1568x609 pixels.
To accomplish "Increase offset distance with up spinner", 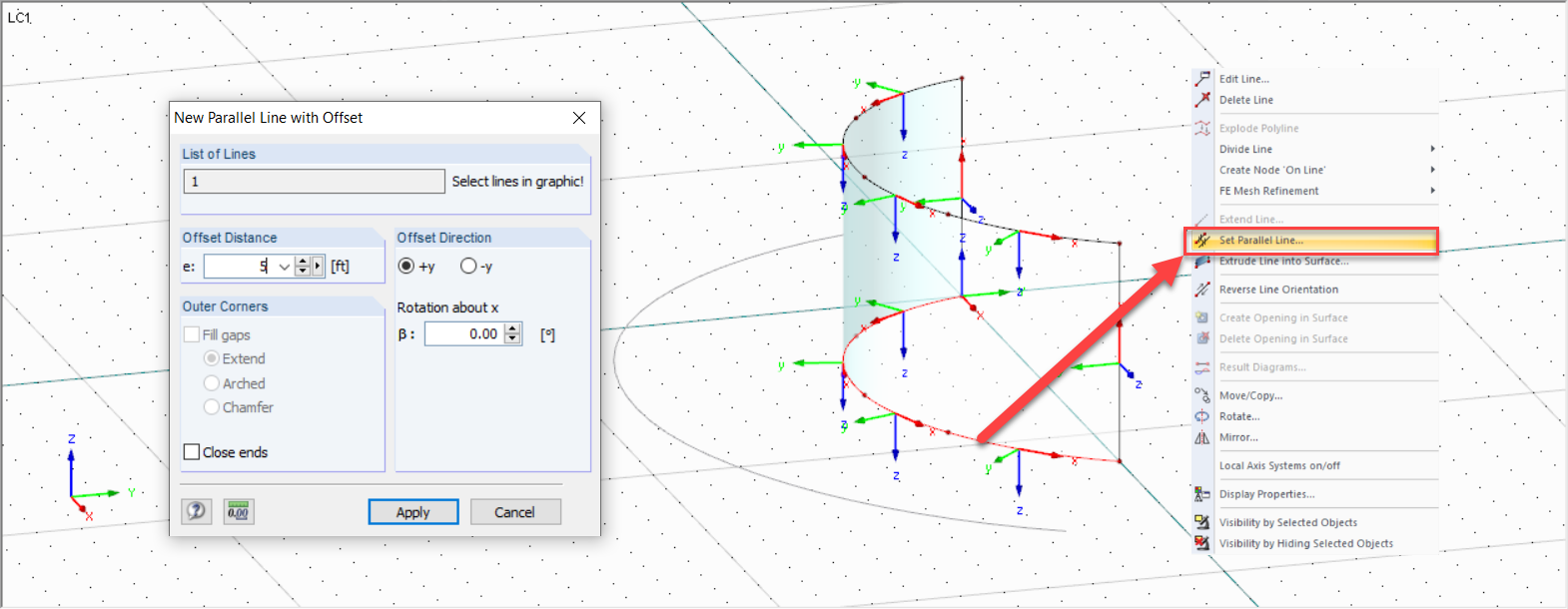I will [303, 262].
